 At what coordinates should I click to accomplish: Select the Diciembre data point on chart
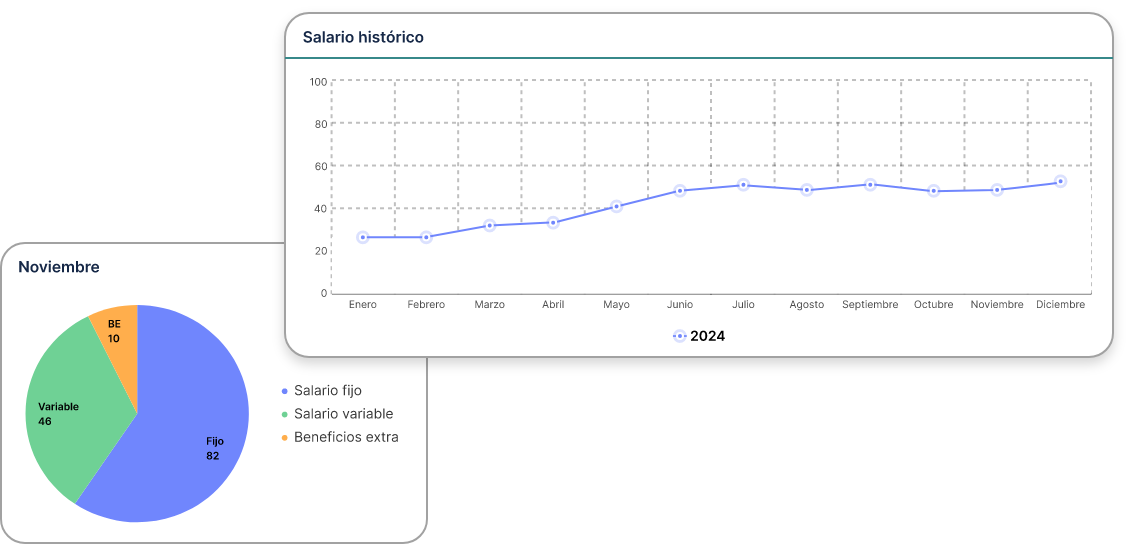coord(1060,182)
